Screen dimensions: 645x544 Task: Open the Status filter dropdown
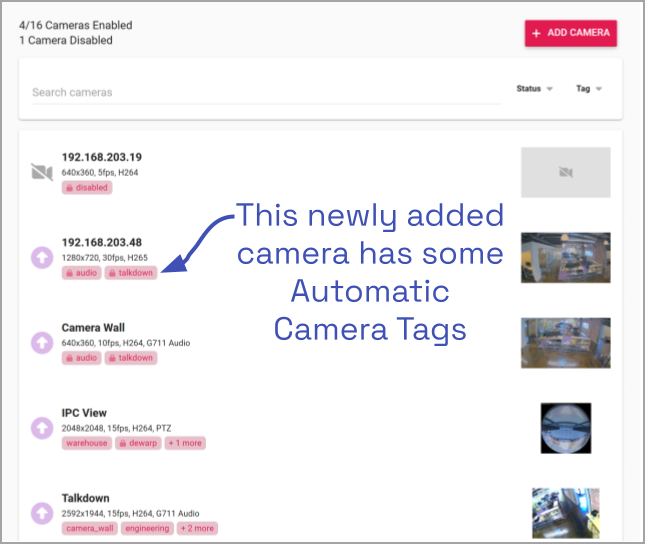point(534,88)
